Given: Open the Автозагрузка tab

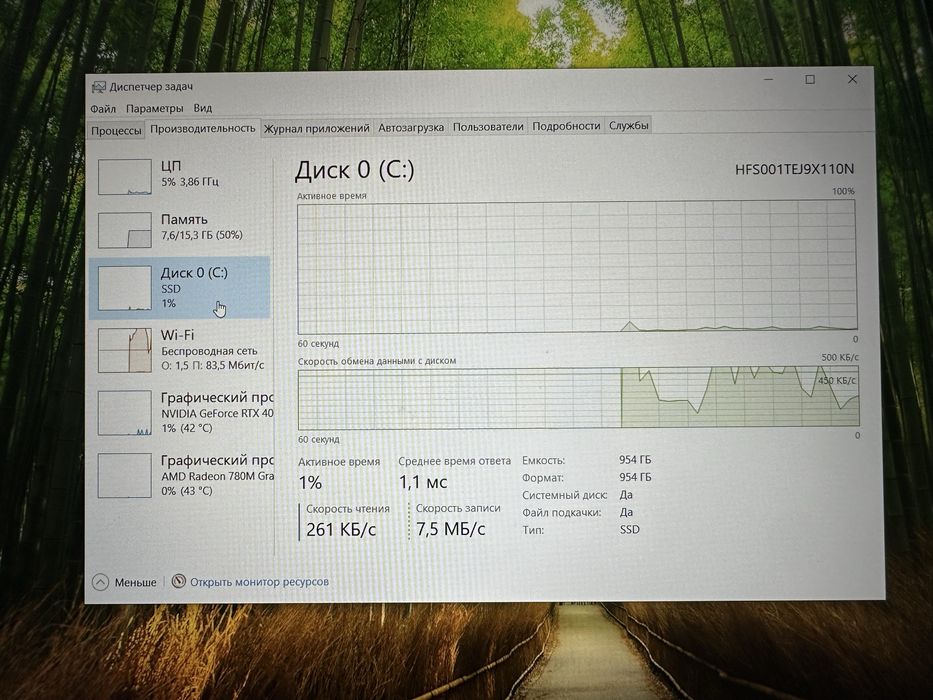Looking at the screenshot, I should 411,127.
